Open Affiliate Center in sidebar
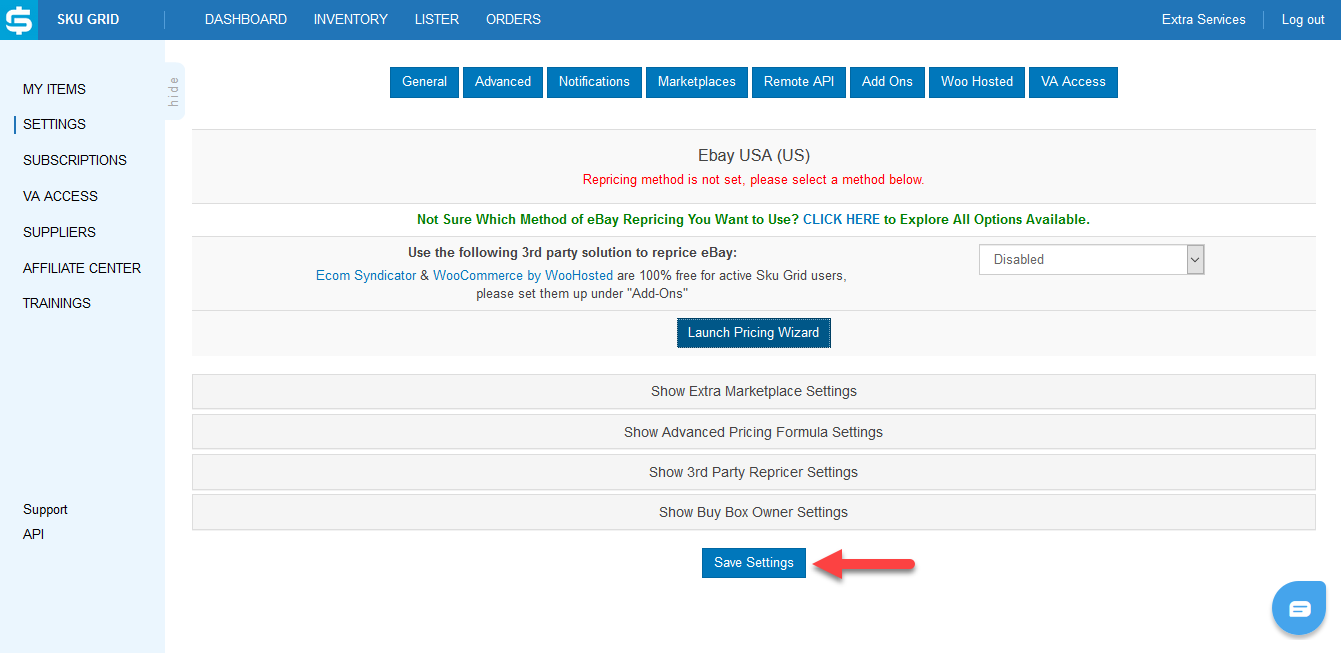 pyautogui.click(x=82, y=268)
